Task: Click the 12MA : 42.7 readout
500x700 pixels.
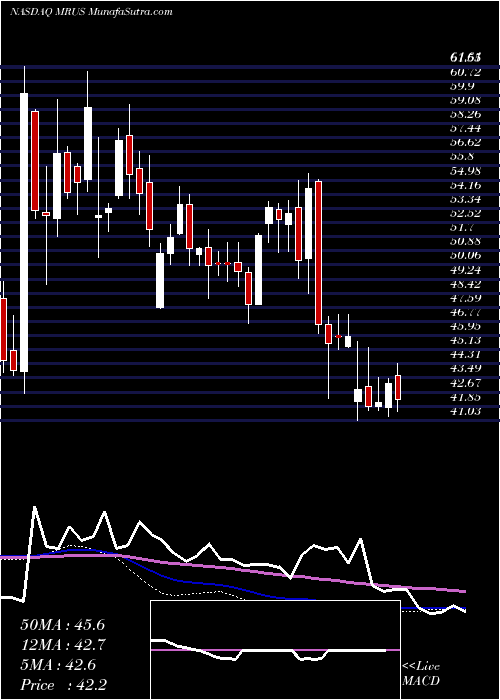Action: (62, 645)
